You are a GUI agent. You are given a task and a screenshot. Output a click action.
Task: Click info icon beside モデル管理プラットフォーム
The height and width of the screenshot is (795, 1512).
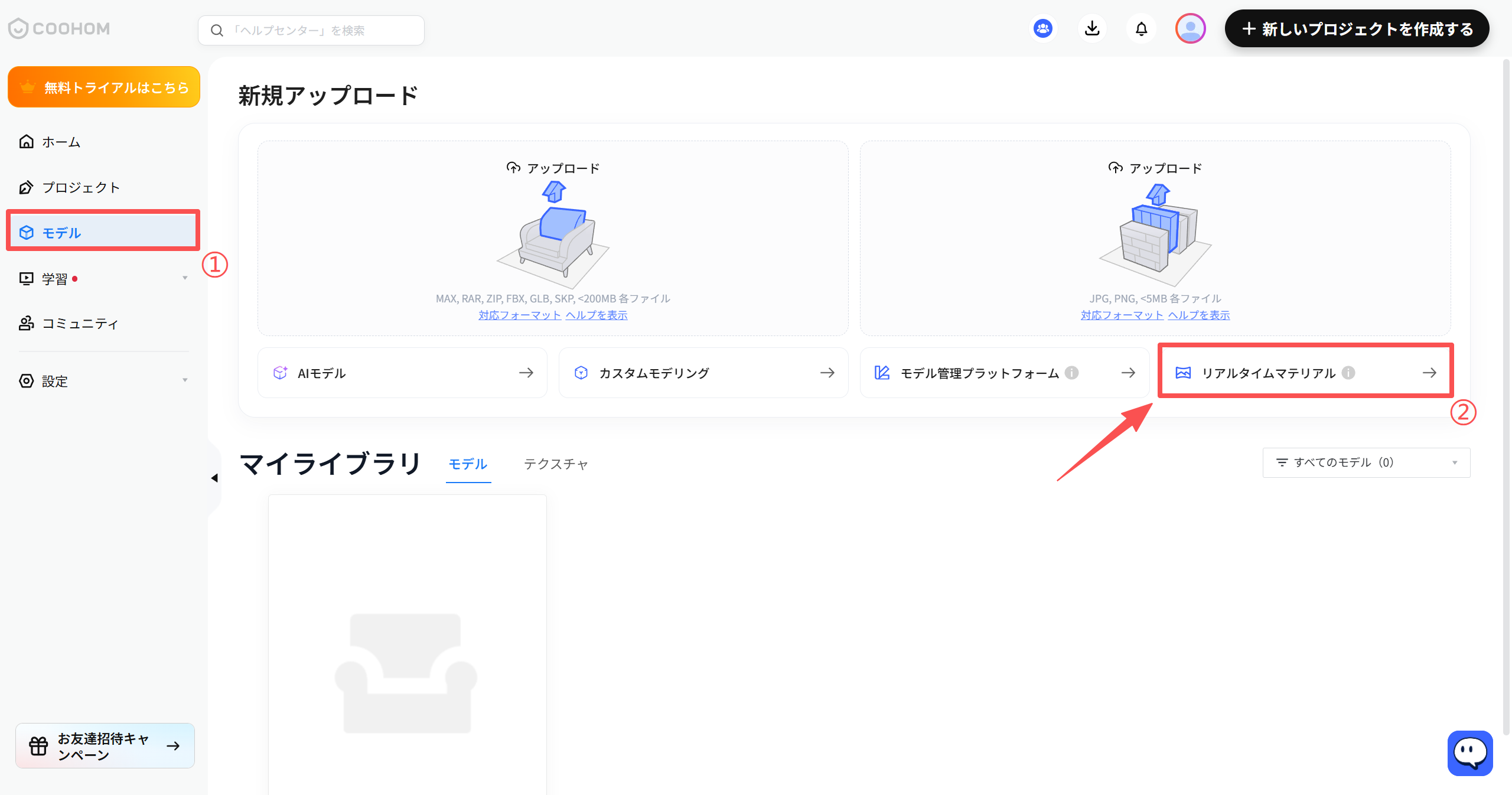pyautogui.click(x=1071, y=373)
